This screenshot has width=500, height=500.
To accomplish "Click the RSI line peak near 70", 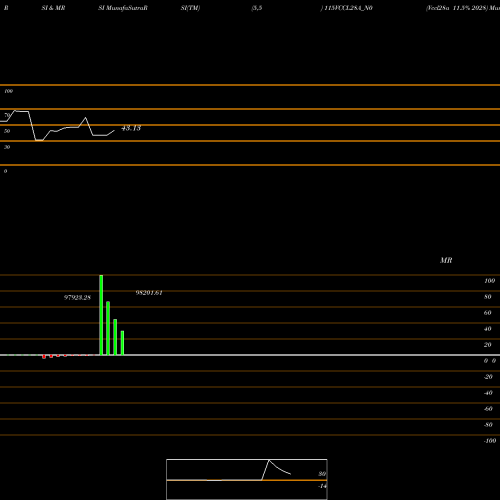I will click(x=15, y=111).
